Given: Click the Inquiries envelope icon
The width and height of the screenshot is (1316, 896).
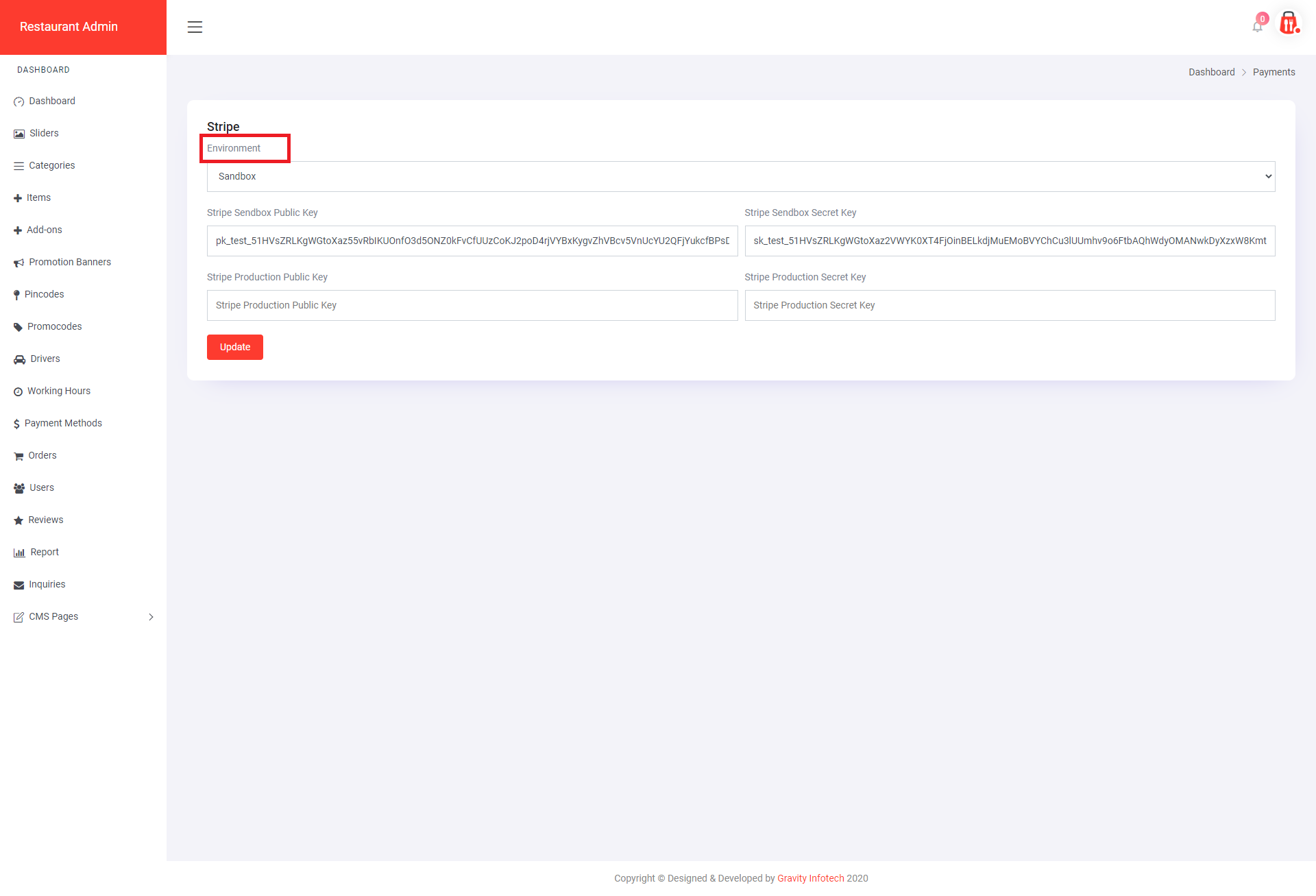Looking at the screenshot, I should pyautogui.click(x=19, y=585).
